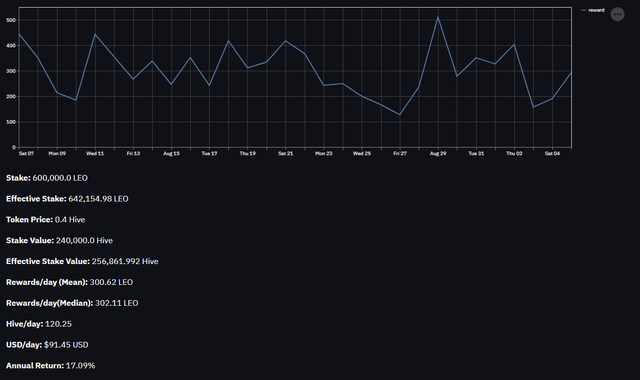The image size is (640, 380).
Task: Select Rewards/day(Median) 302.11 LEO
Action: tap(72, 303)
